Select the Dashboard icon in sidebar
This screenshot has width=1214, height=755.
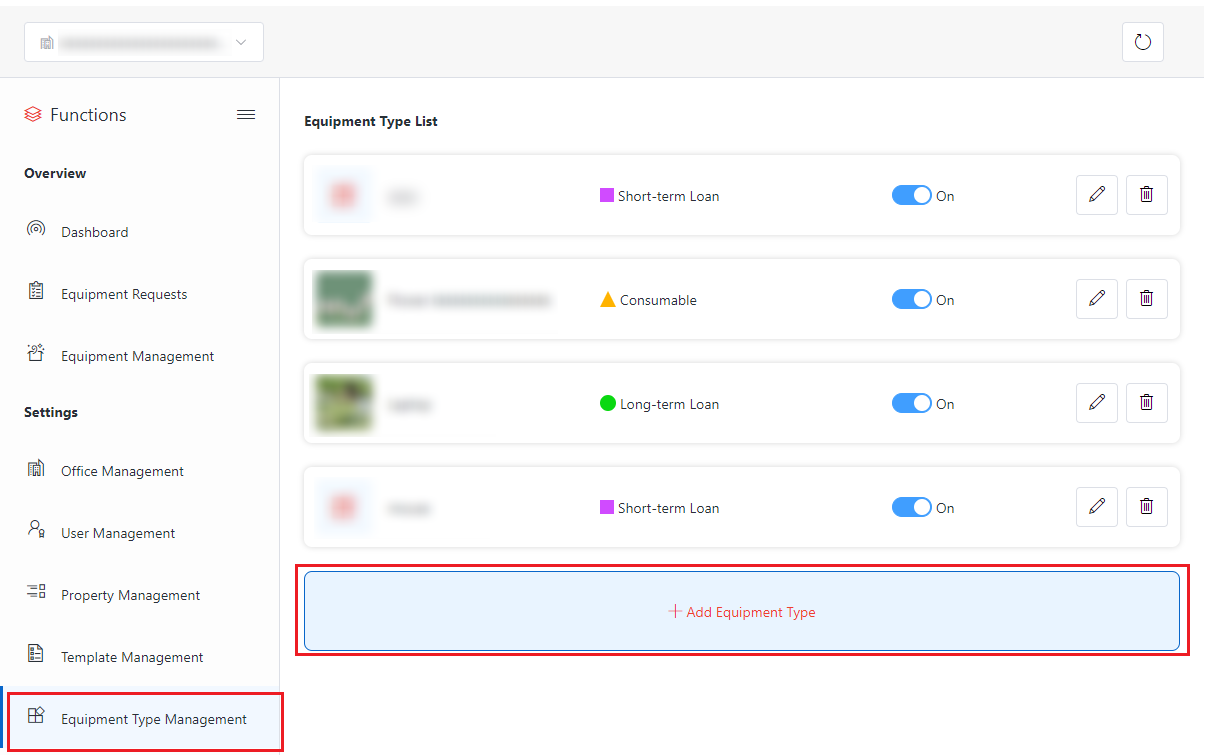(36, 231)
